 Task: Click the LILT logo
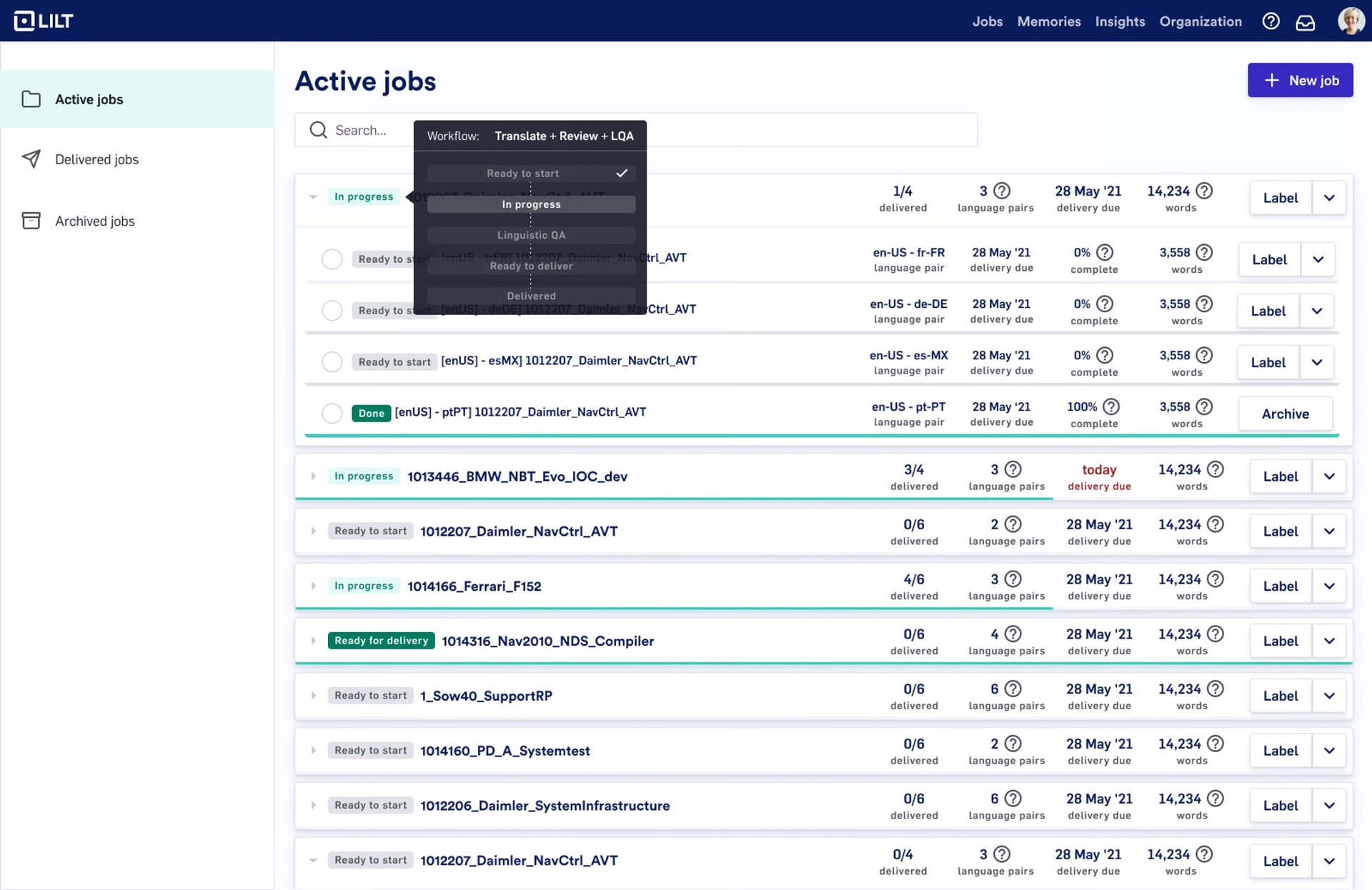click(x=44, y=21)
